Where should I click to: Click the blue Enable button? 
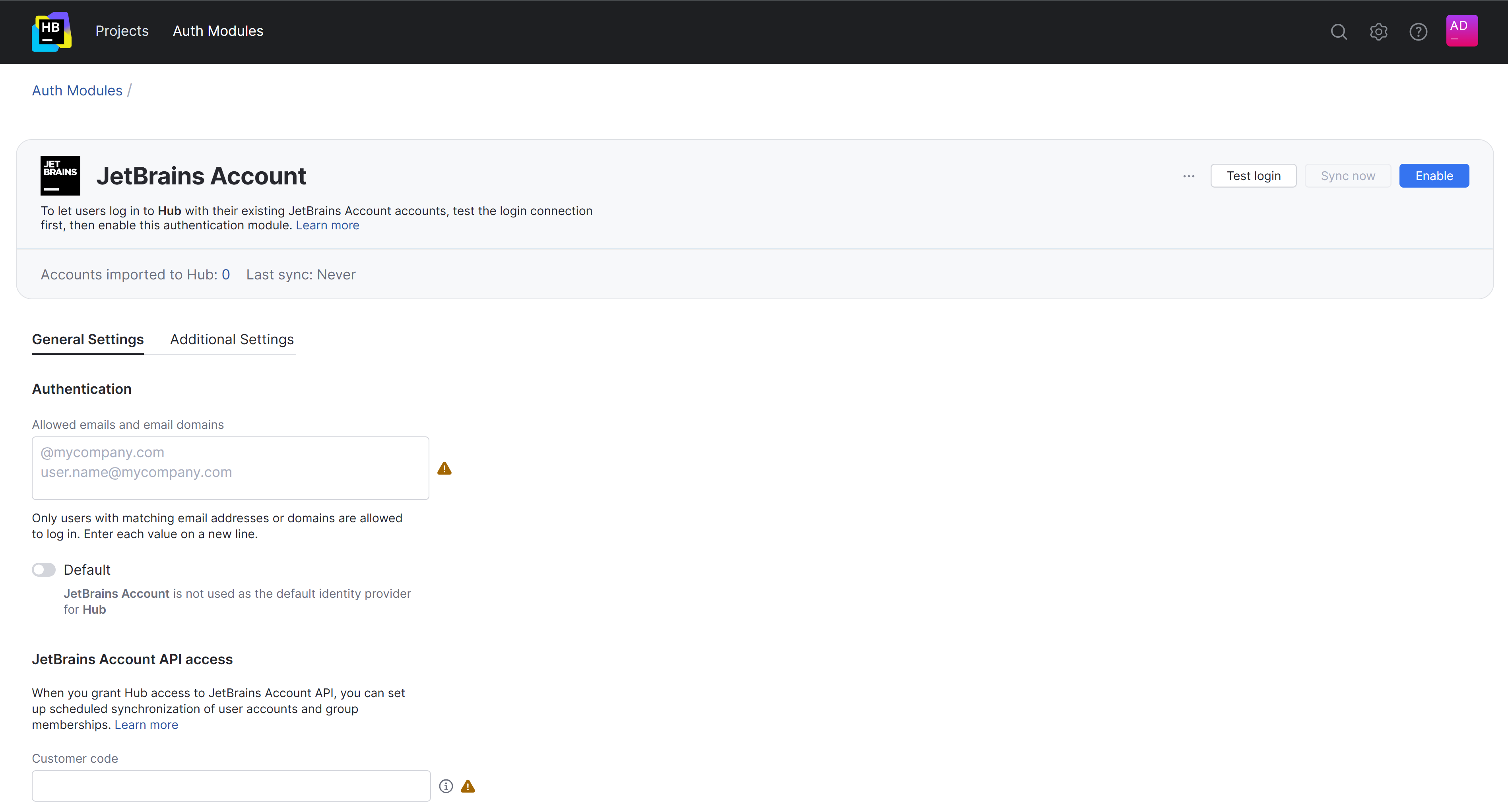point(1434,176)
